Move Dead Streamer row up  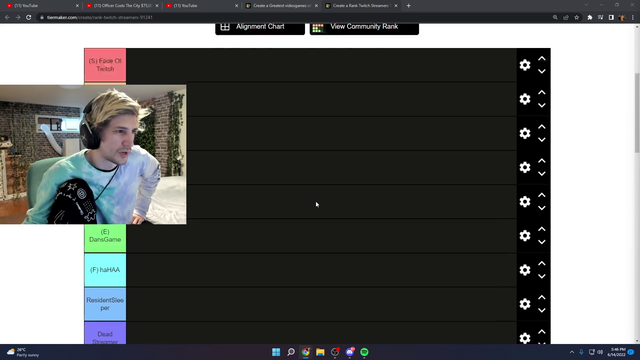(542, 332)
